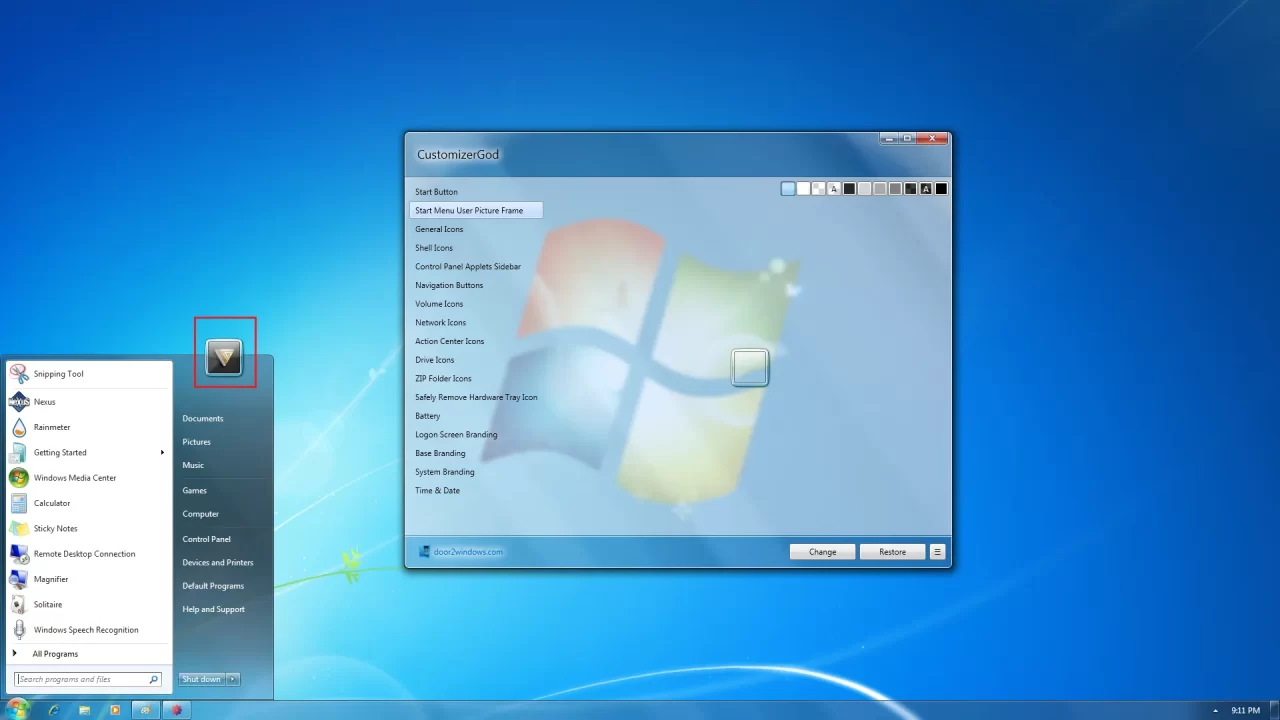This screenshot has height=720, width=1280.
Task: Open Solitaire game
Action: click(88, 604)
